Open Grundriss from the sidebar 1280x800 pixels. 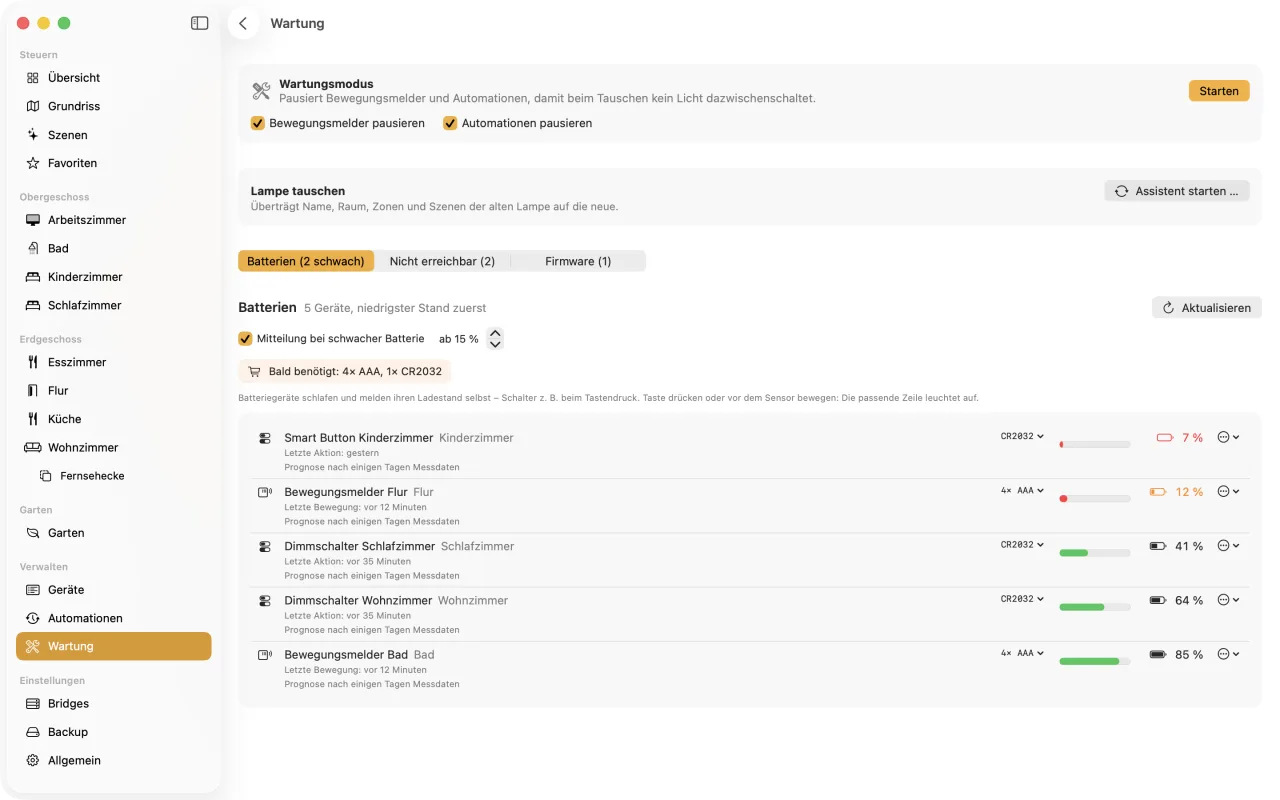tap(114, 106)
